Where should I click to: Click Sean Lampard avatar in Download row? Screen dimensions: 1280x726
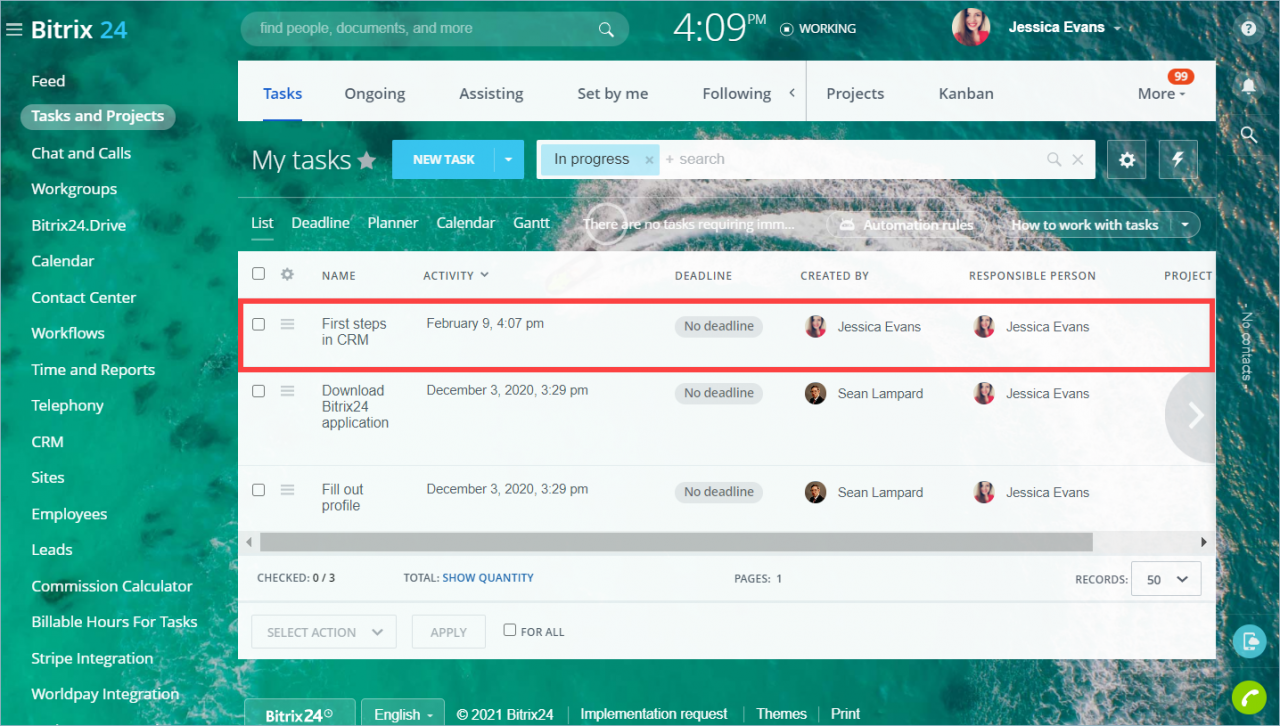816,393
